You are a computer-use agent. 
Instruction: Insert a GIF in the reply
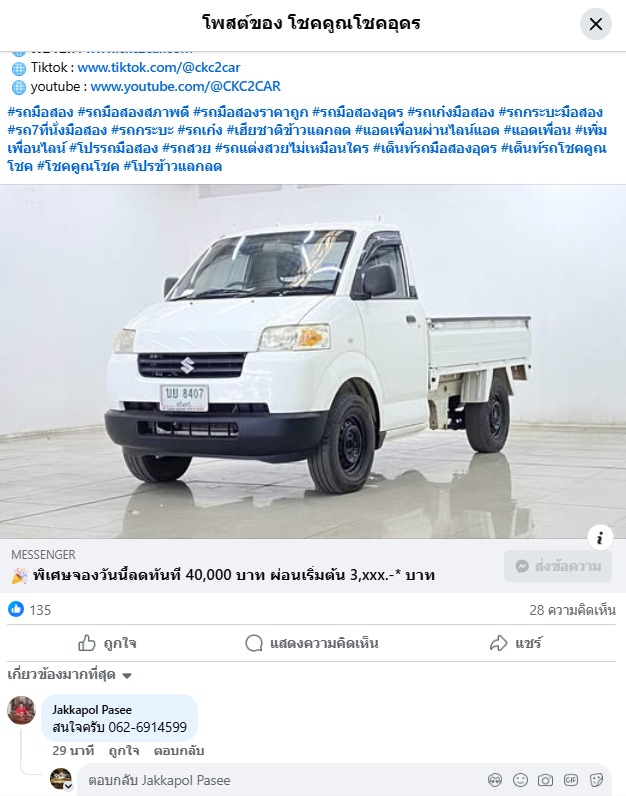tap(571, 780)
